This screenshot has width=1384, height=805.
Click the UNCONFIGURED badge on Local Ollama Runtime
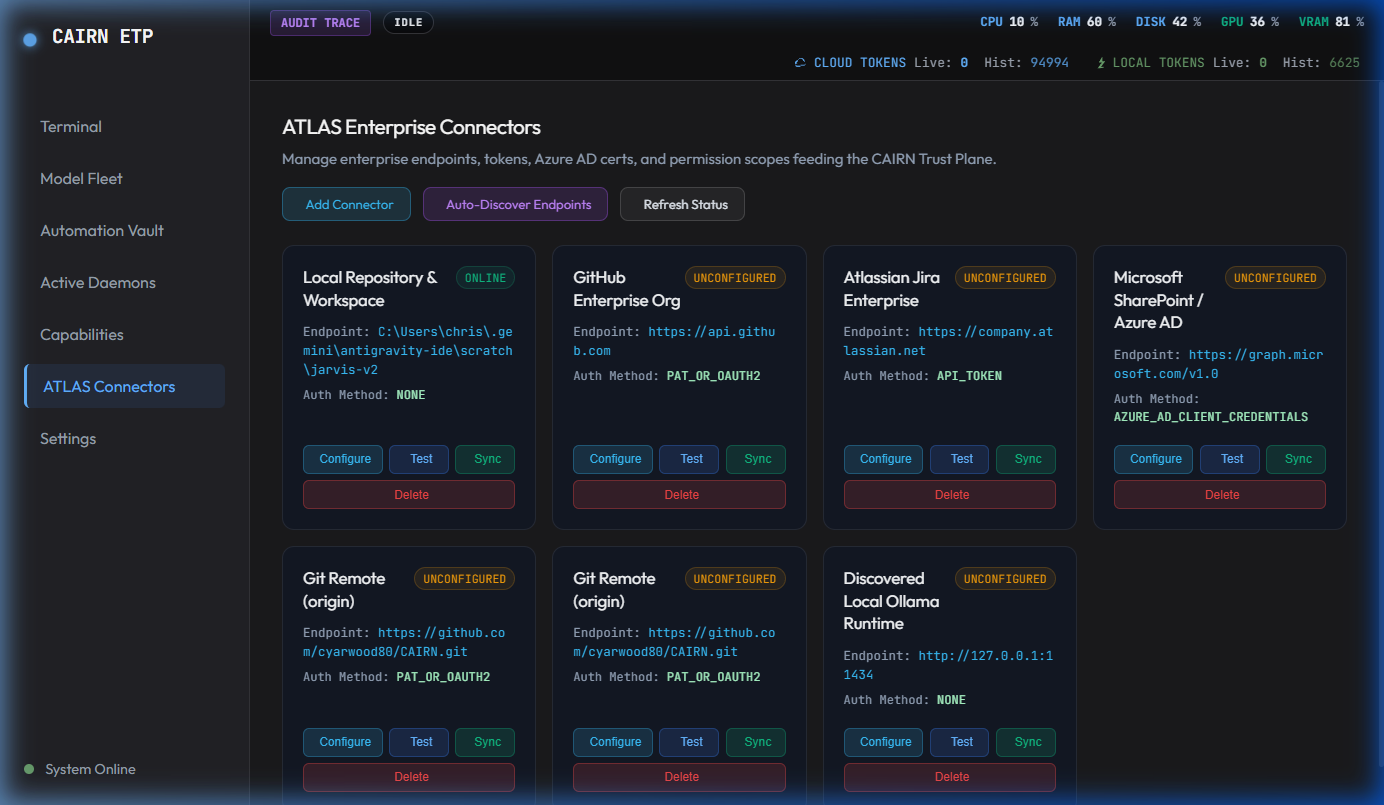pos(1005,579)
